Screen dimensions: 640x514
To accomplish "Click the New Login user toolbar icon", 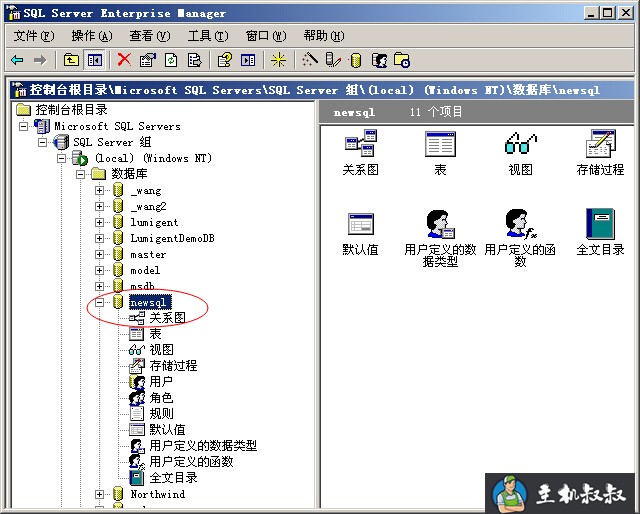I will tap(380, 60).
